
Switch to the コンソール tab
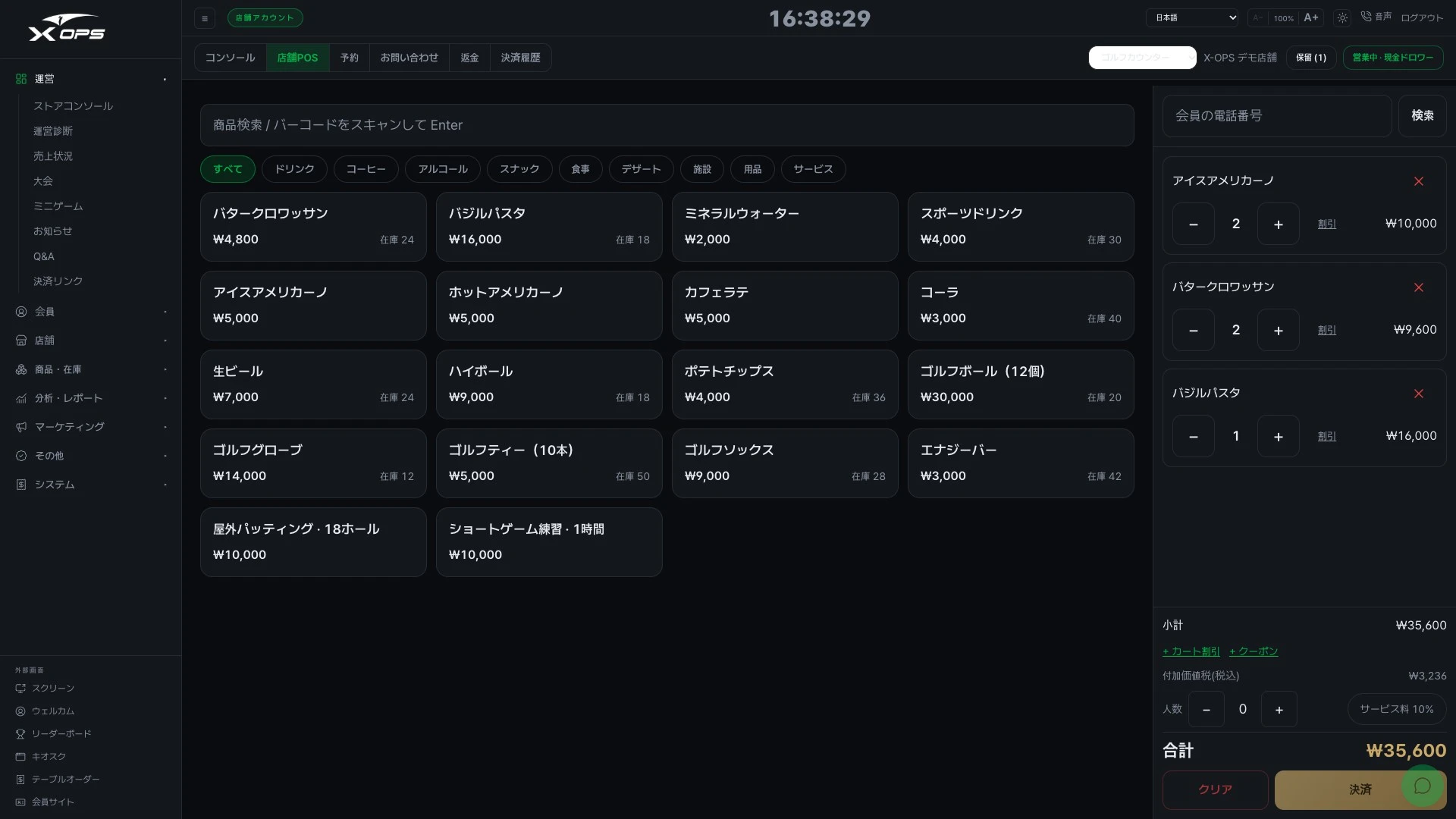(x=230, y=58)
